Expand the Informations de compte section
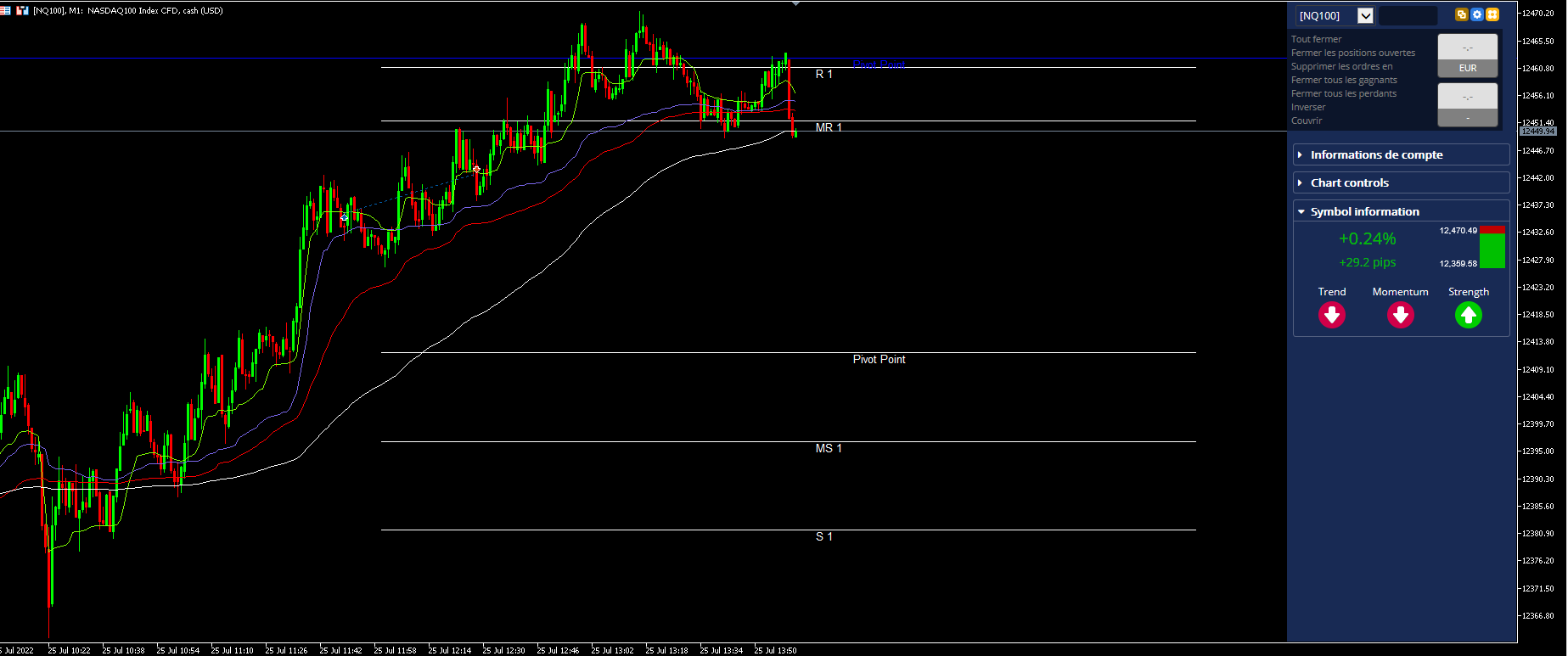 1401,154
